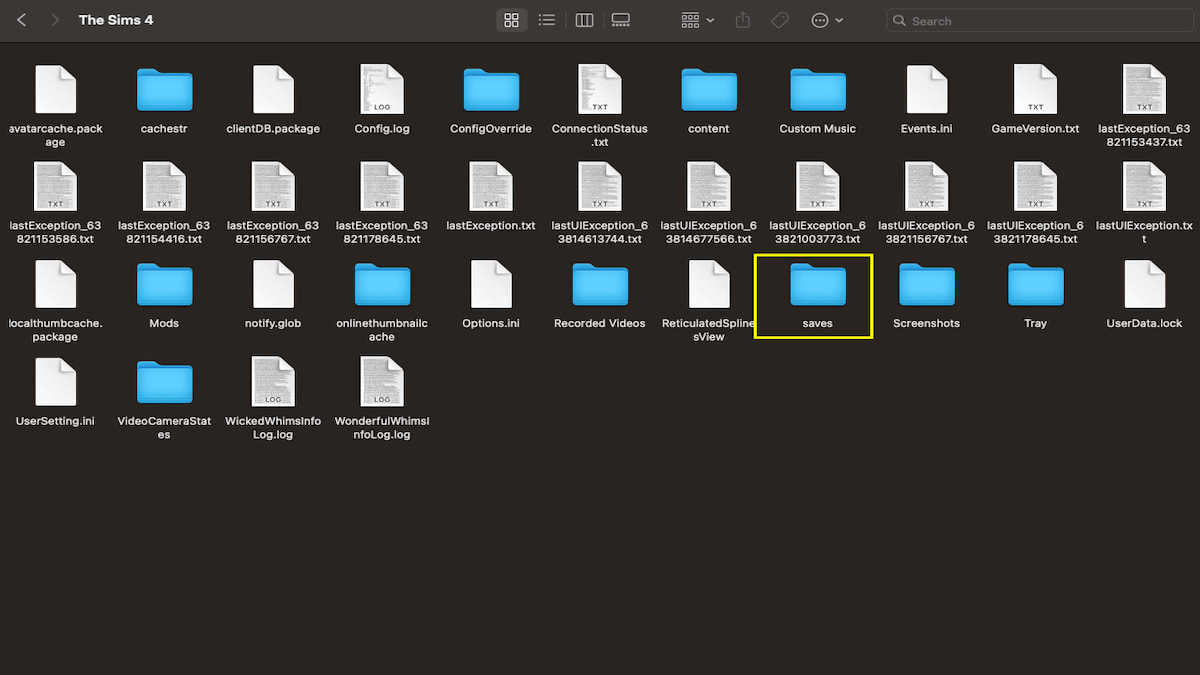1200x675 pixels.
Task: Open the Recorded Videos folder
Action: 599,284
